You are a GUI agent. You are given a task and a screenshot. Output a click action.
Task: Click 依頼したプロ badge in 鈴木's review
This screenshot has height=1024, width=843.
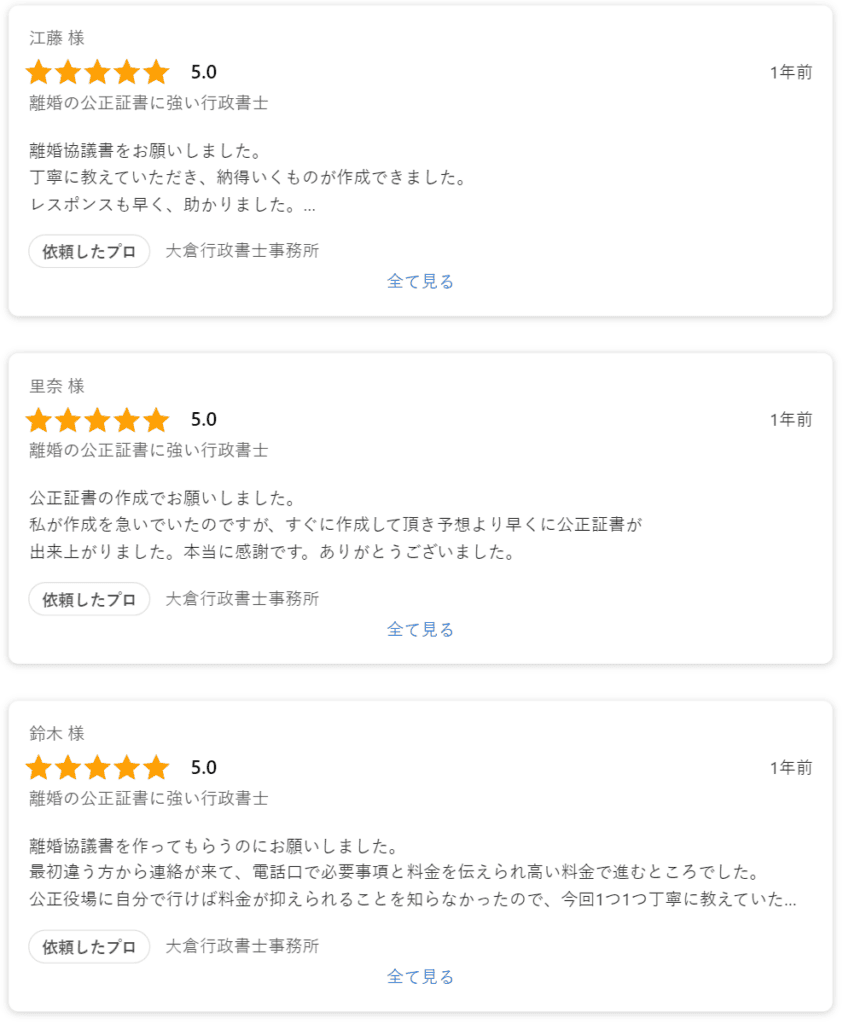point(89,947)
